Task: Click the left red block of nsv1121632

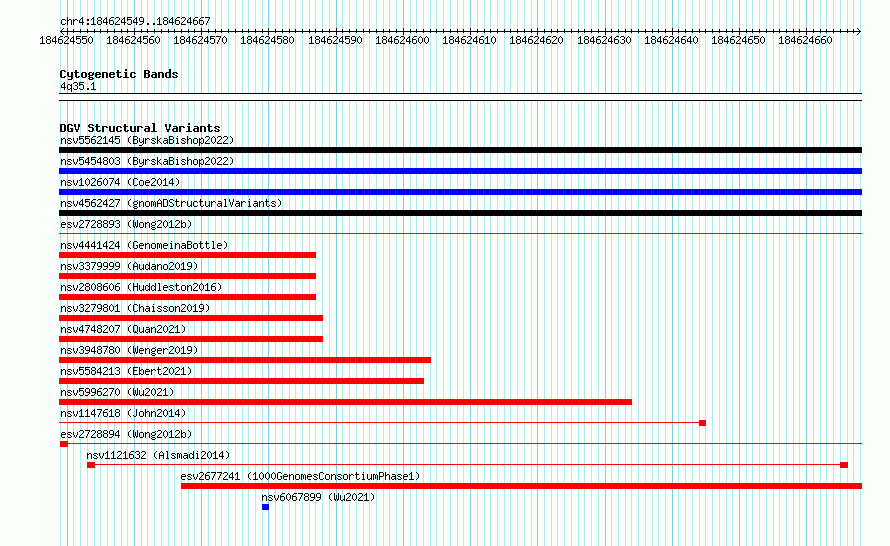Action: pos(91,465)
